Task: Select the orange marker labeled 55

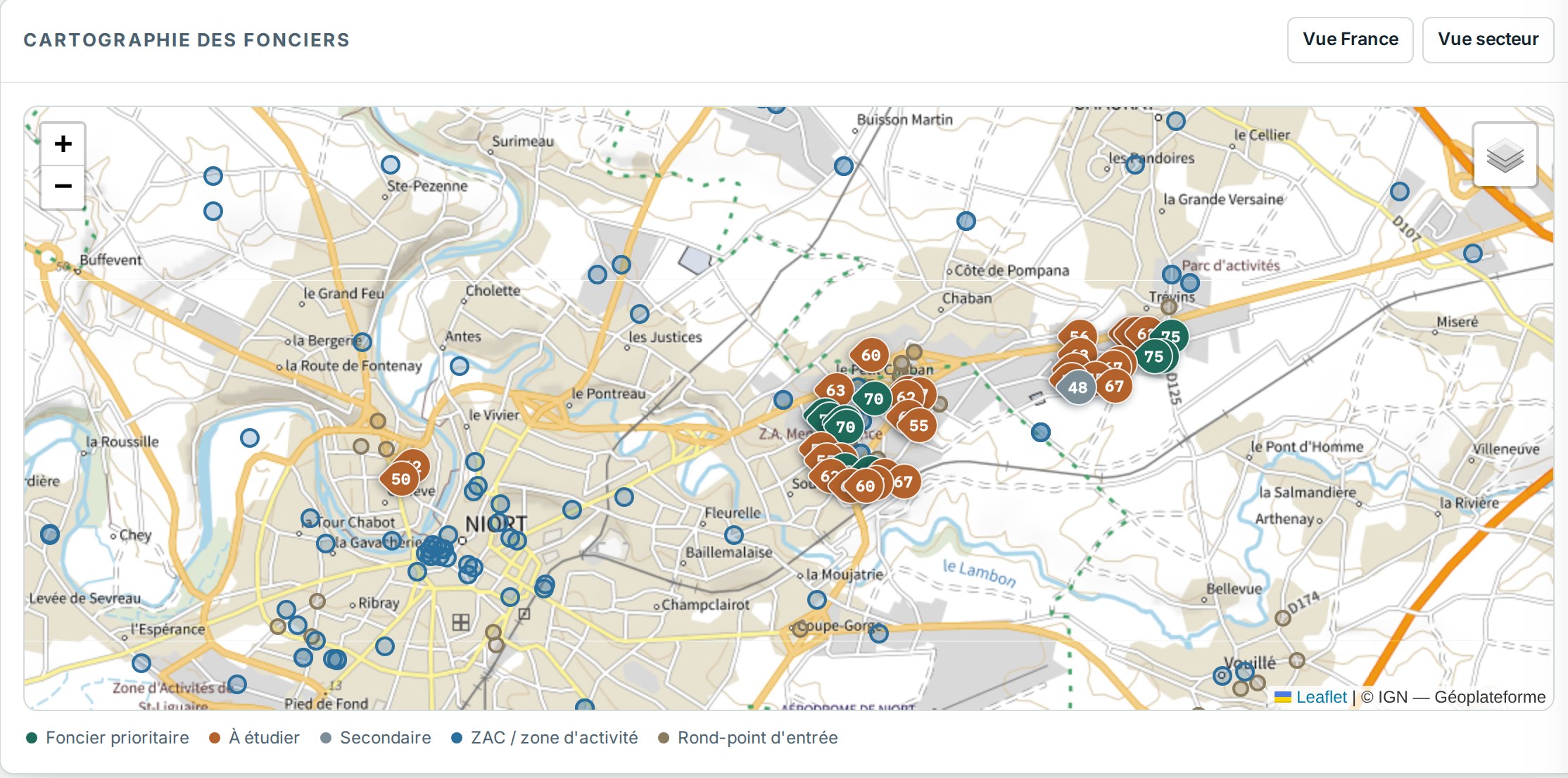Action: click(x=918, y=425)
